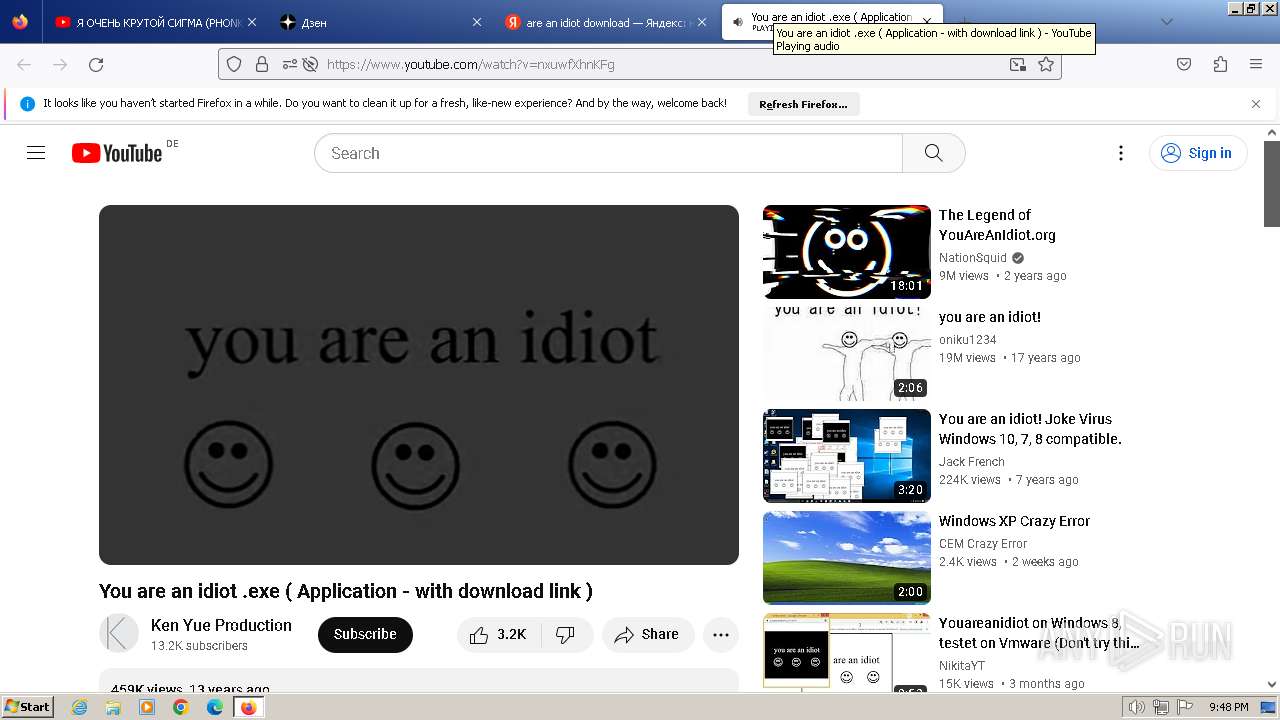Open tracking protection shield icon
The image size is (1280, 720).
coord(234,64)
